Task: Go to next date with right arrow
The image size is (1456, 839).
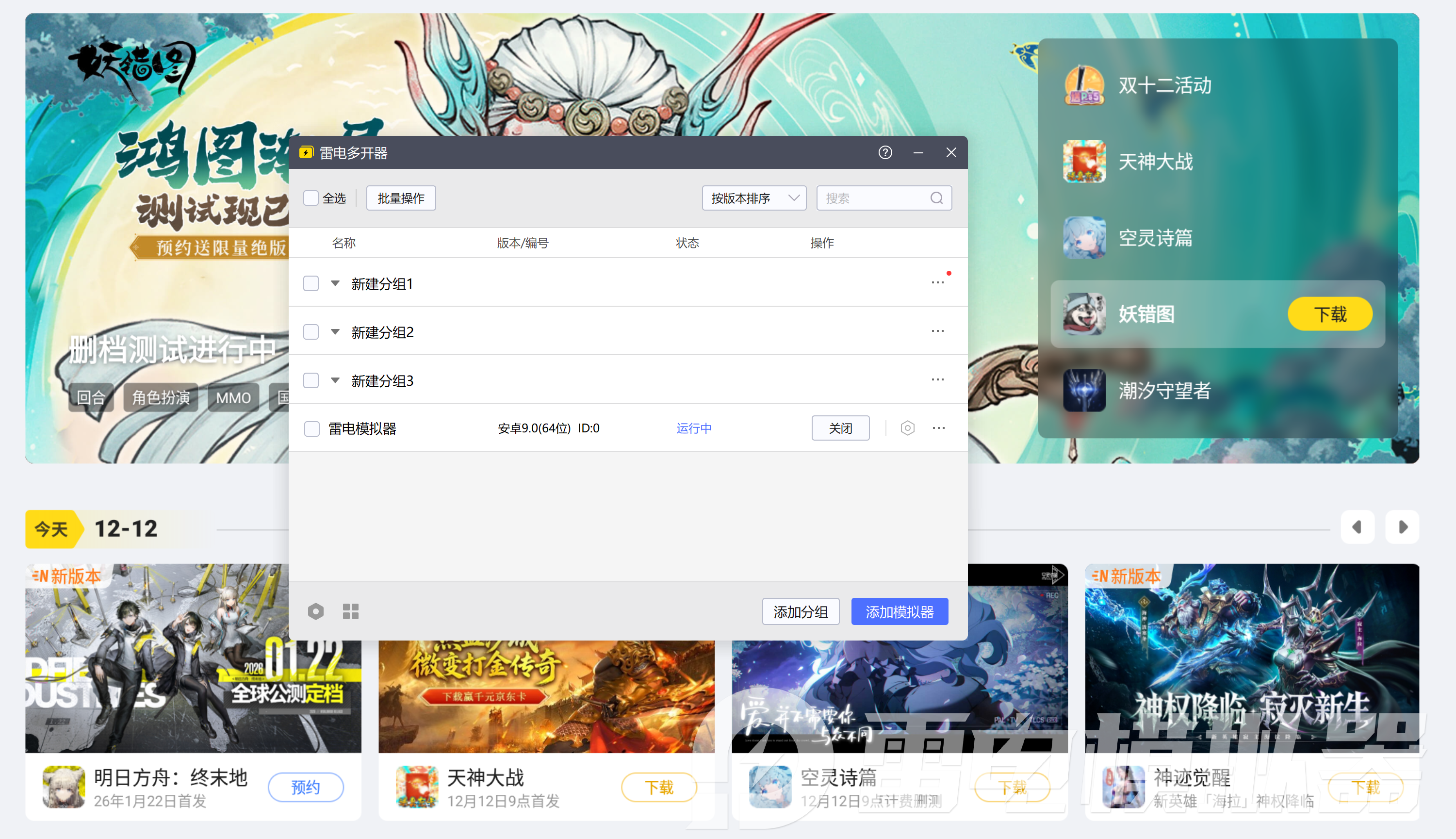Action: click(1403, 526)
